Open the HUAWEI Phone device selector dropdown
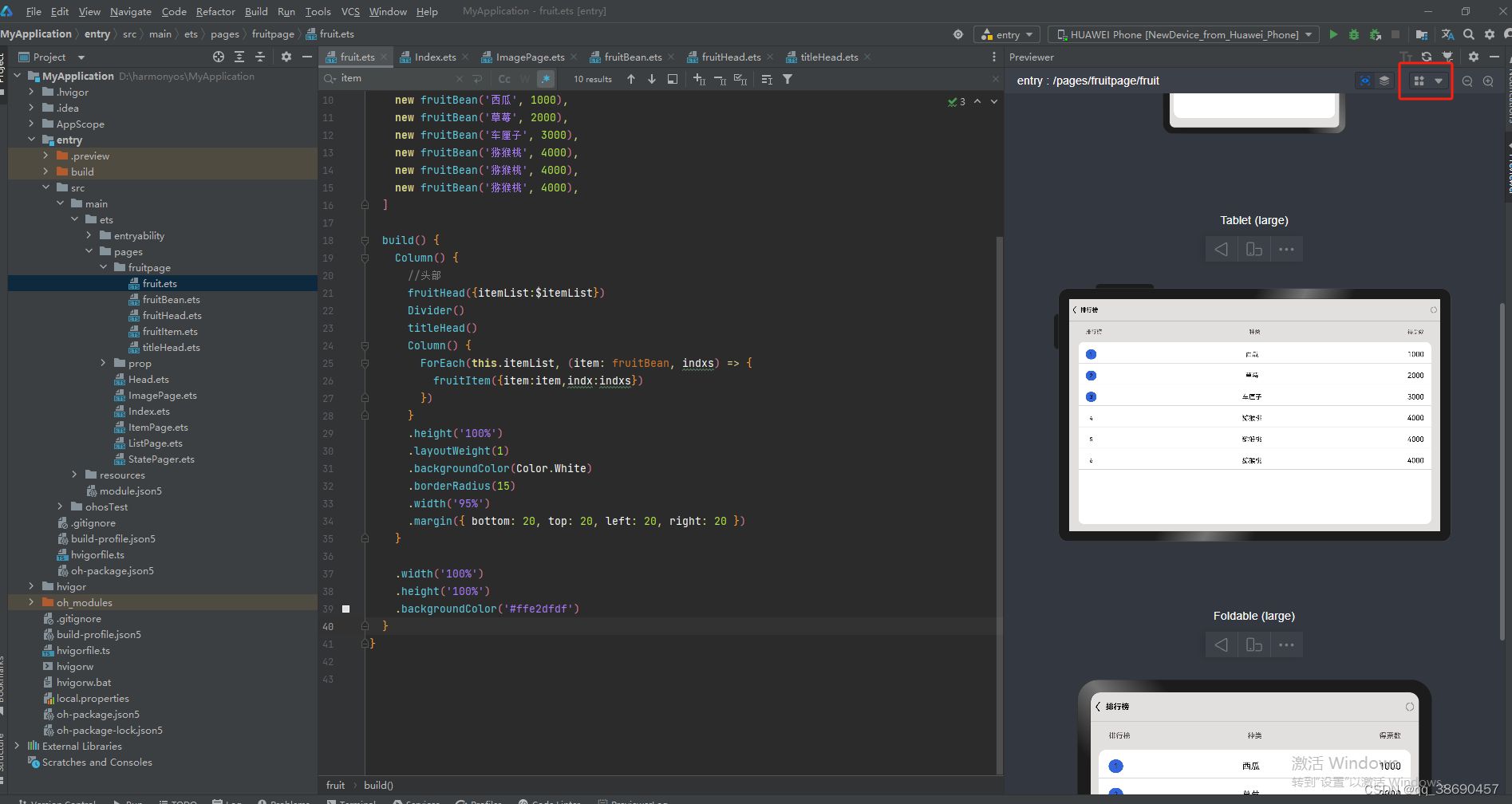Viewport: 1512px width, 804px height. 1185,34
